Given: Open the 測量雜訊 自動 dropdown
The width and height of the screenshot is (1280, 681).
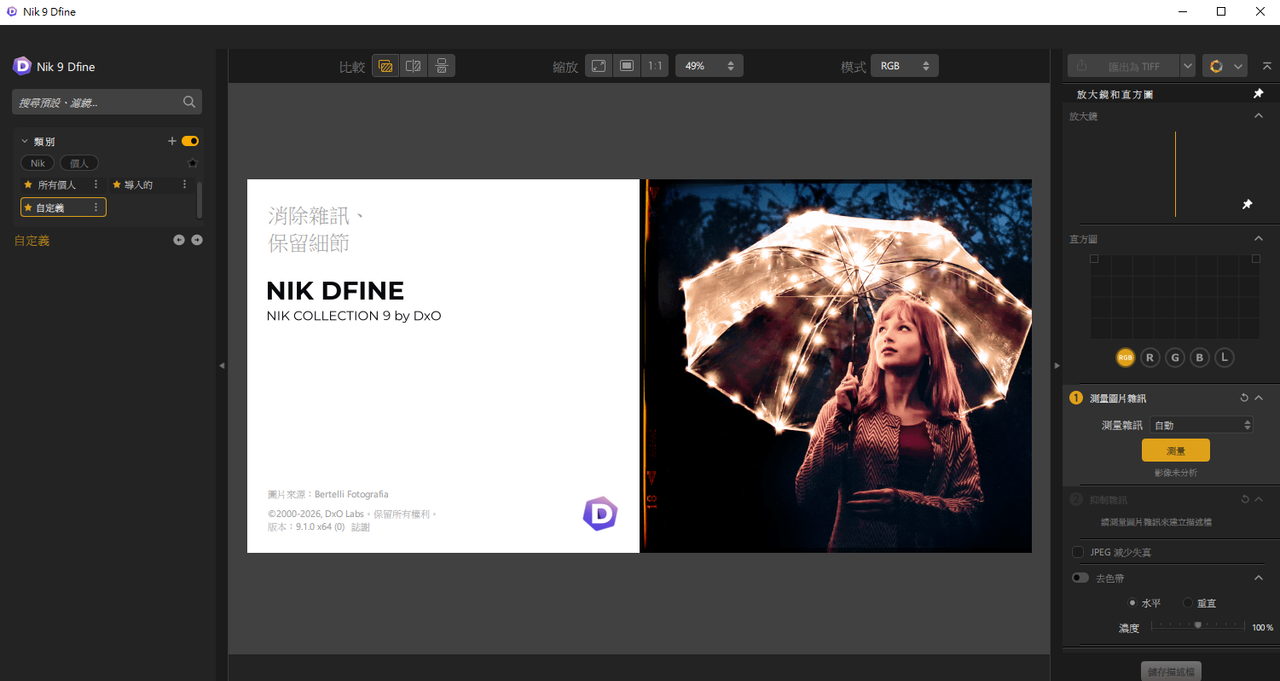Looking at the screenshot, I should coord(1201,425).
